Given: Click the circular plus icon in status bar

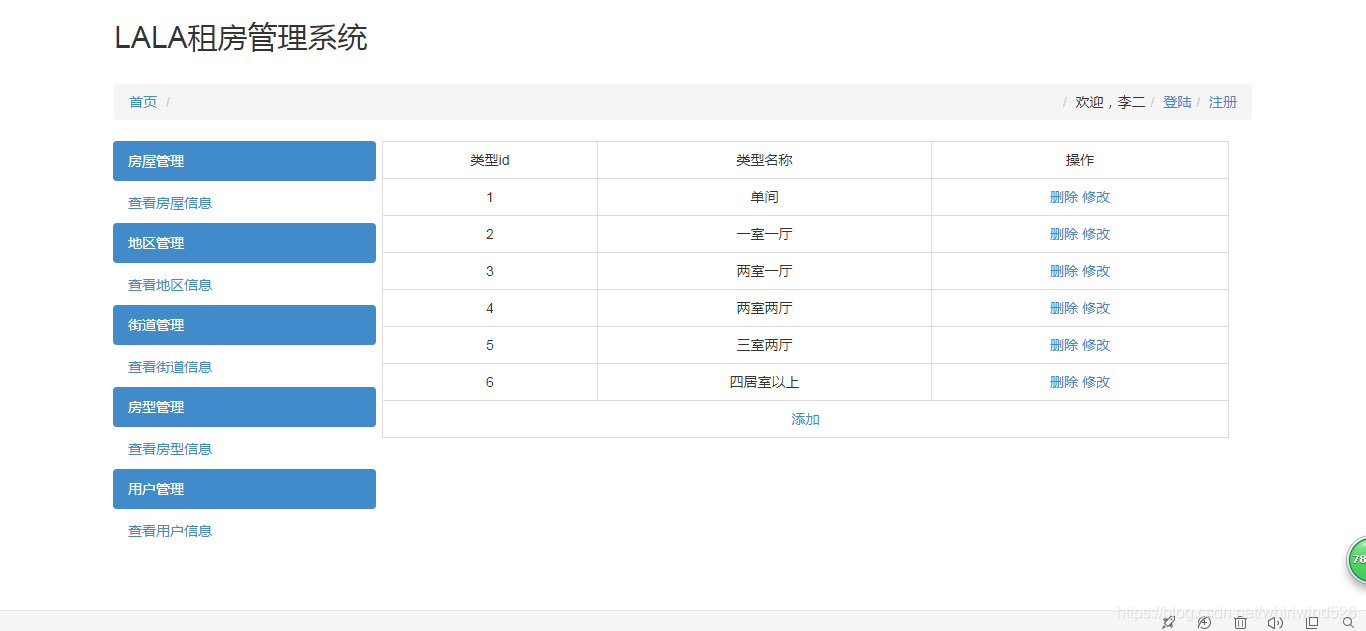Looking at the screenshot, I should coord(1204,622).
